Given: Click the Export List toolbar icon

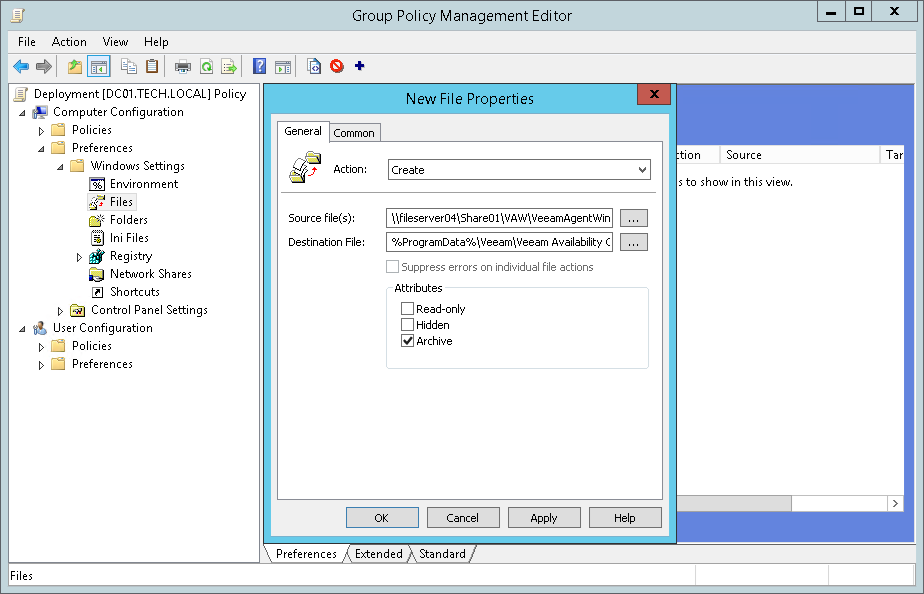Looking at the screenshot, I should 229,66.
